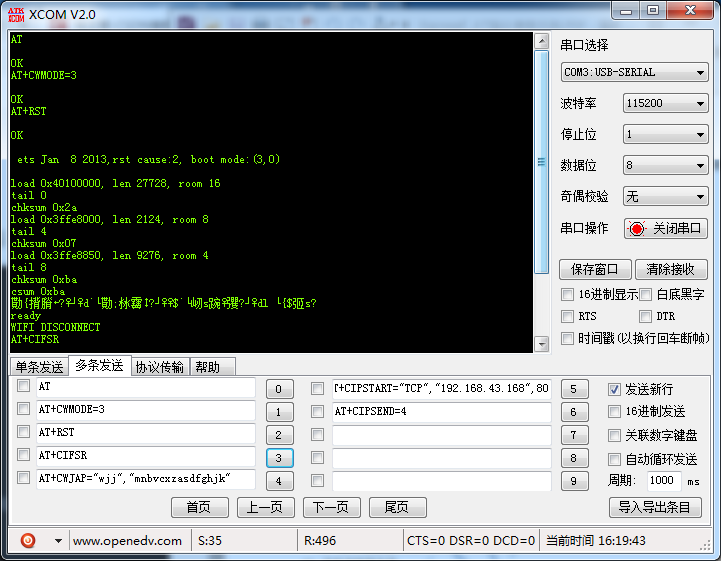Click the AT+CIPSEND=4 input field
721x561 pixels.
pyautogui.click(x=441, y=412)
